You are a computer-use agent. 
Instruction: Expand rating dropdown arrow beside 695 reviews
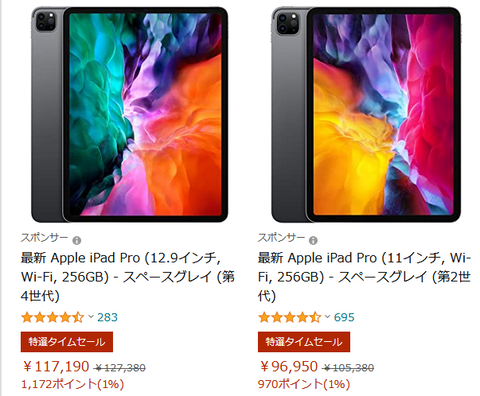click(x=327, y=317)
